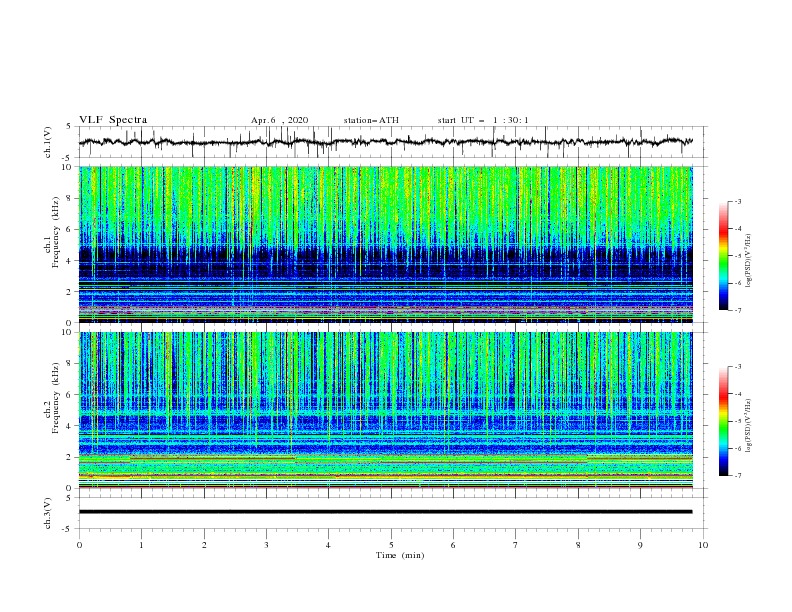Viewport: 792px width, 612px height.
Task: Click time axis tick label "3"
Action: click(x=266, y=545)
